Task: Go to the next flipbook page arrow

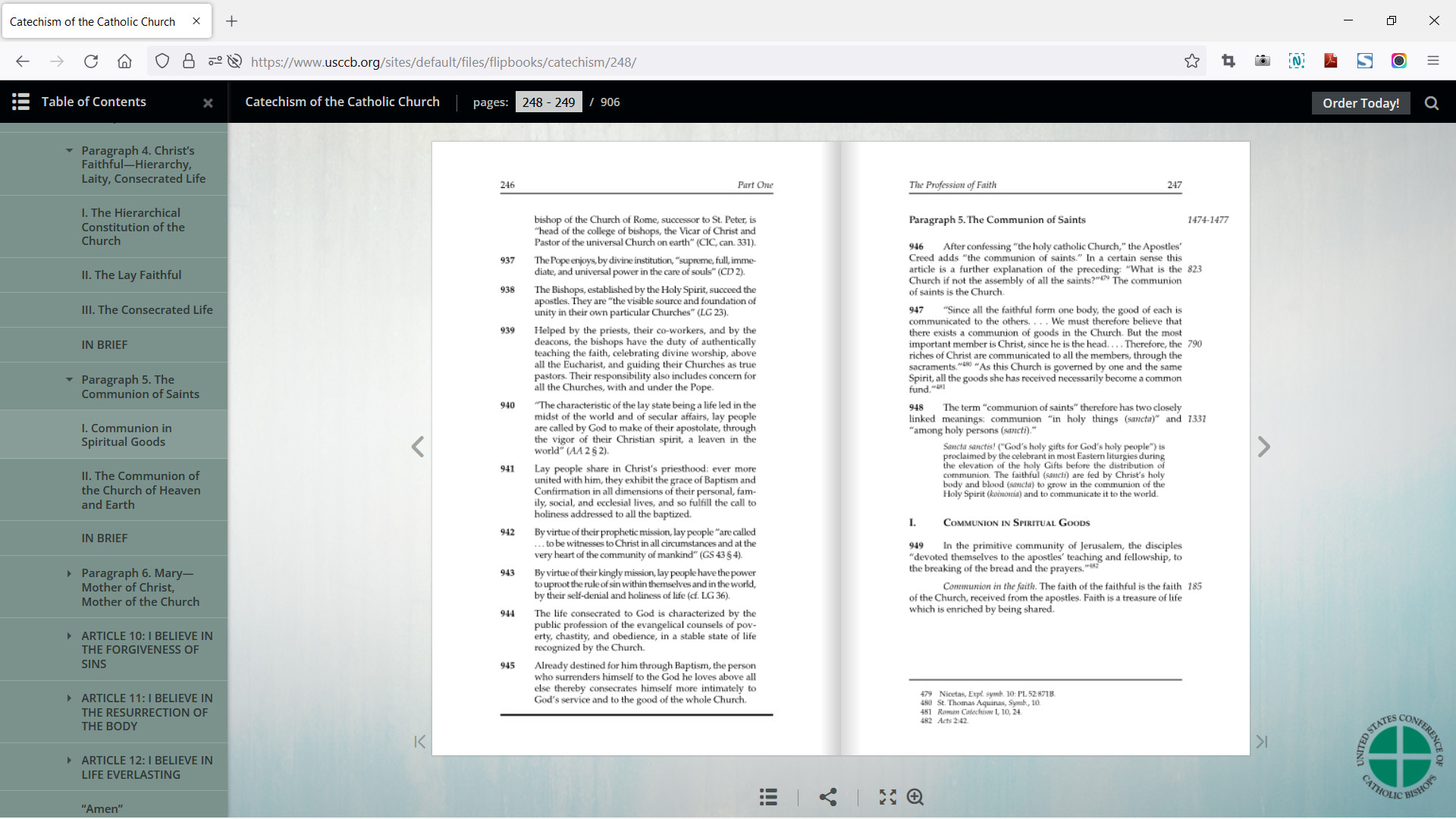Action: (1263, 447)
